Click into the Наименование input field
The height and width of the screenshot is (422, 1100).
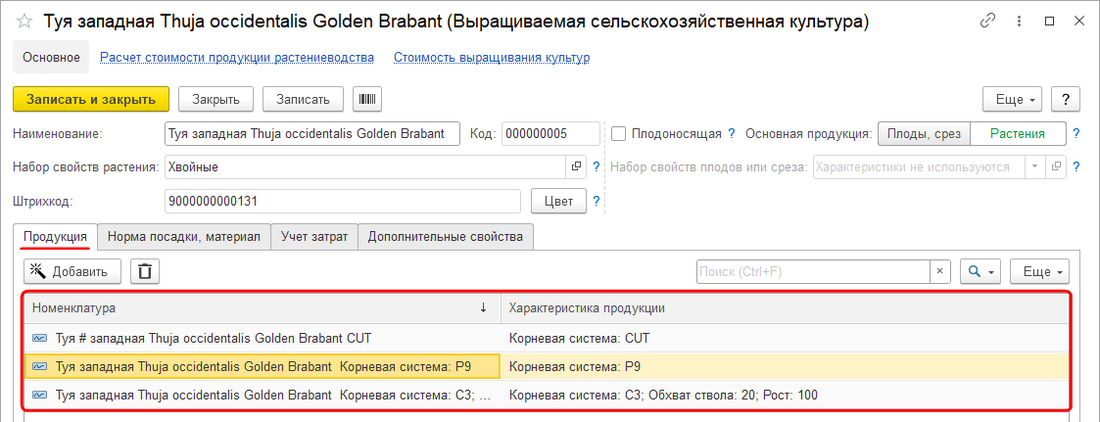(312, 133)
